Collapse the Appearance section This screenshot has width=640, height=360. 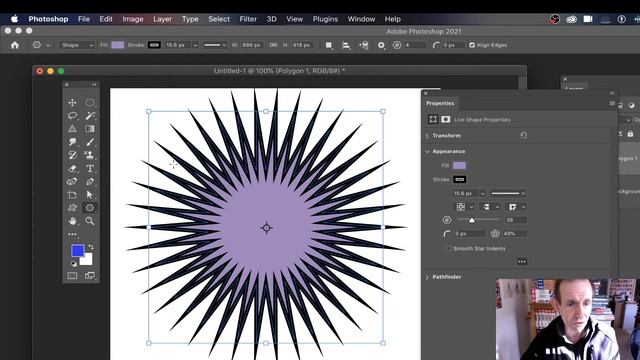[x=427, y=151]
